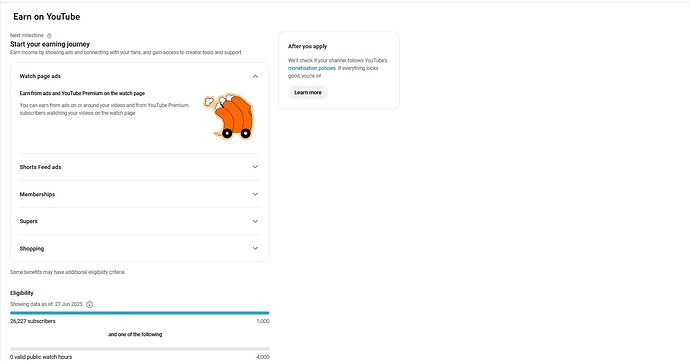The width and height of the screenshot is (690, 361).
Task: Expand the Shopping chevron arrow
Action: 255,248
